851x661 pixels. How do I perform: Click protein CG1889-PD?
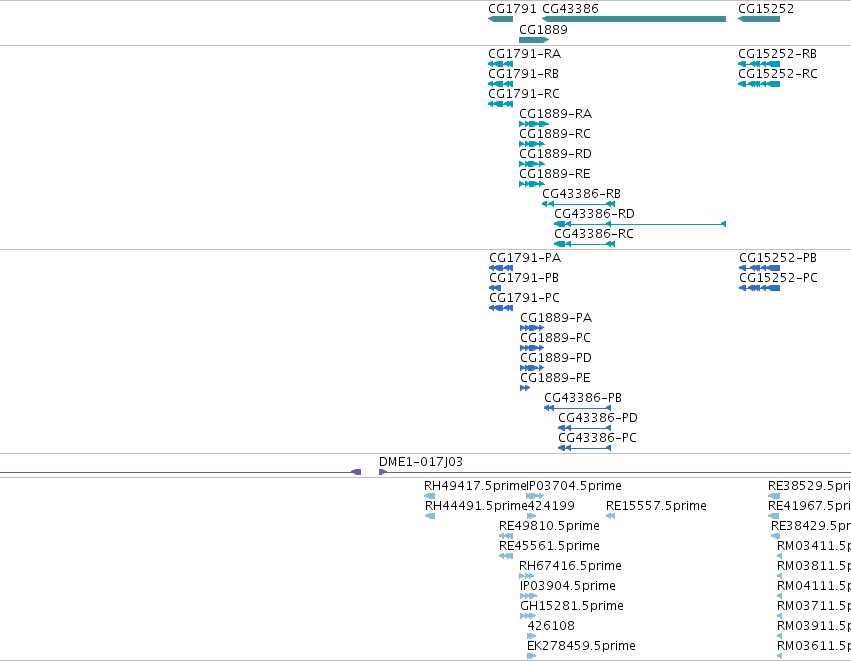[556, 358]
